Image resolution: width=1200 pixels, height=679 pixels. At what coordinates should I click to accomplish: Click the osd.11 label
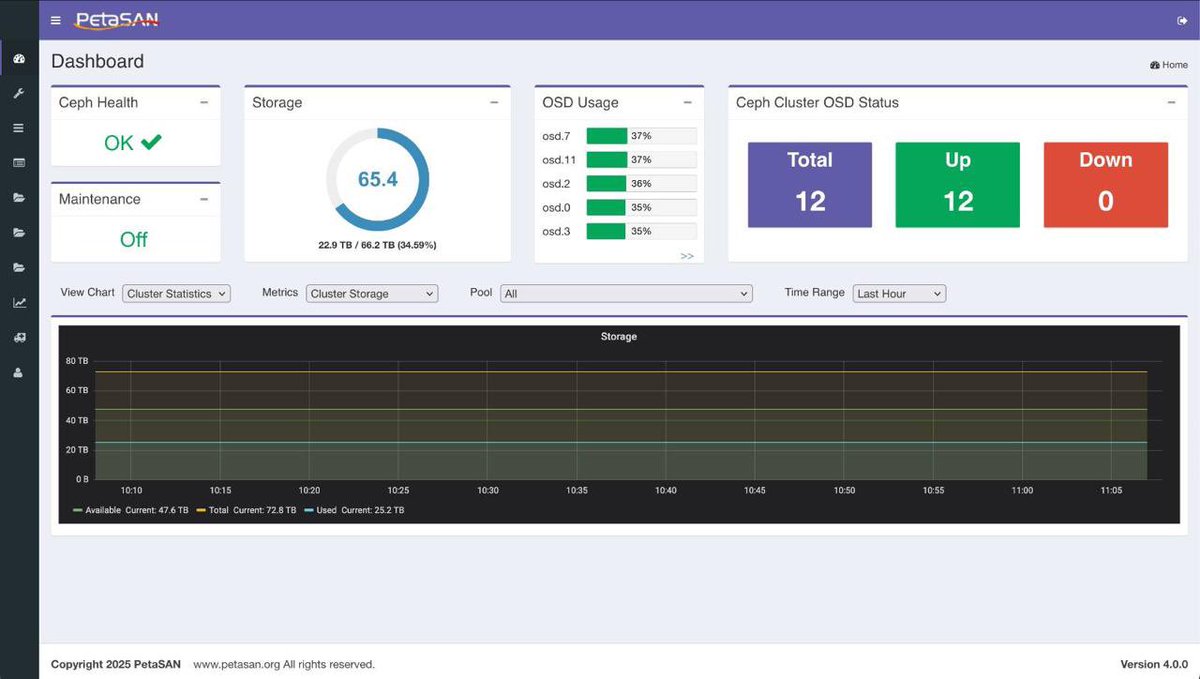point(559,160)
